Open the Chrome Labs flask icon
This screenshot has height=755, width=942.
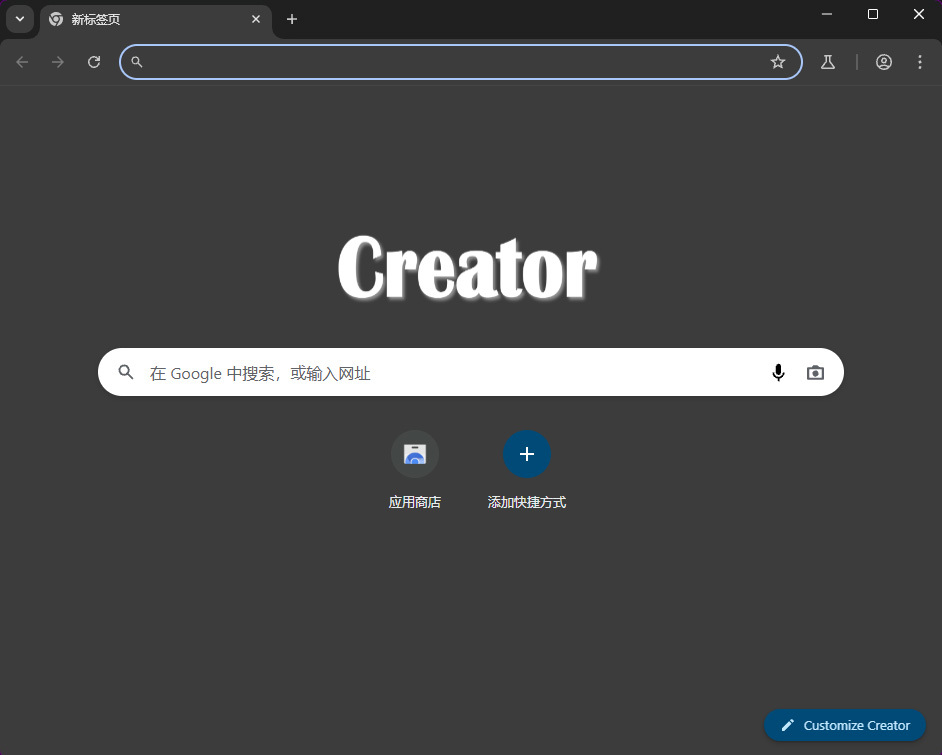pyautogui.click(x=828, y=62)
